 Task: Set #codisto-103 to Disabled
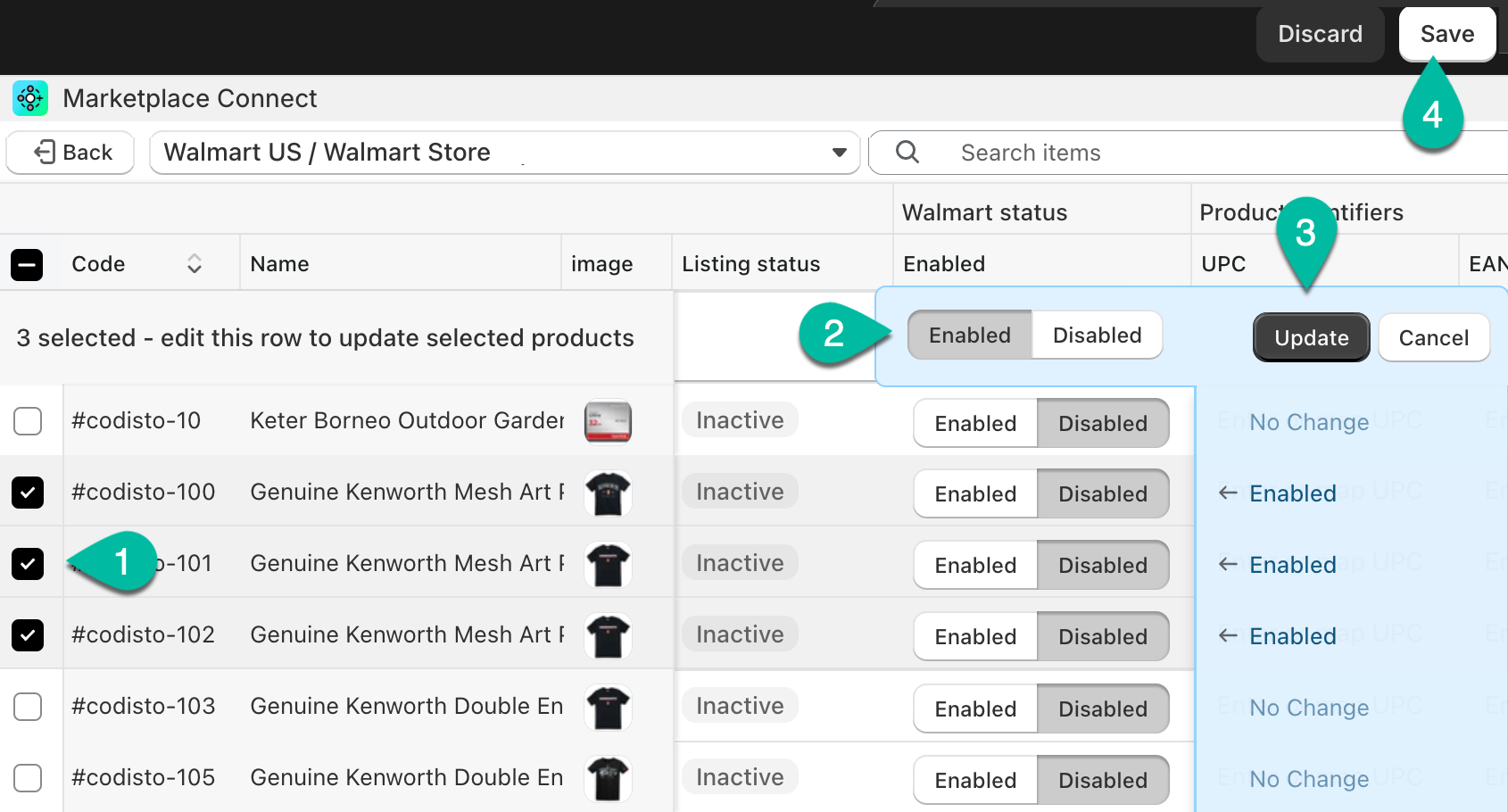point(1103,708)
